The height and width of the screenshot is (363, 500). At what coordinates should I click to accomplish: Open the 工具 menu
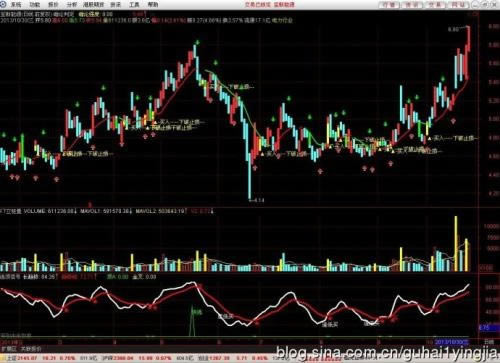tap(134, 4)
